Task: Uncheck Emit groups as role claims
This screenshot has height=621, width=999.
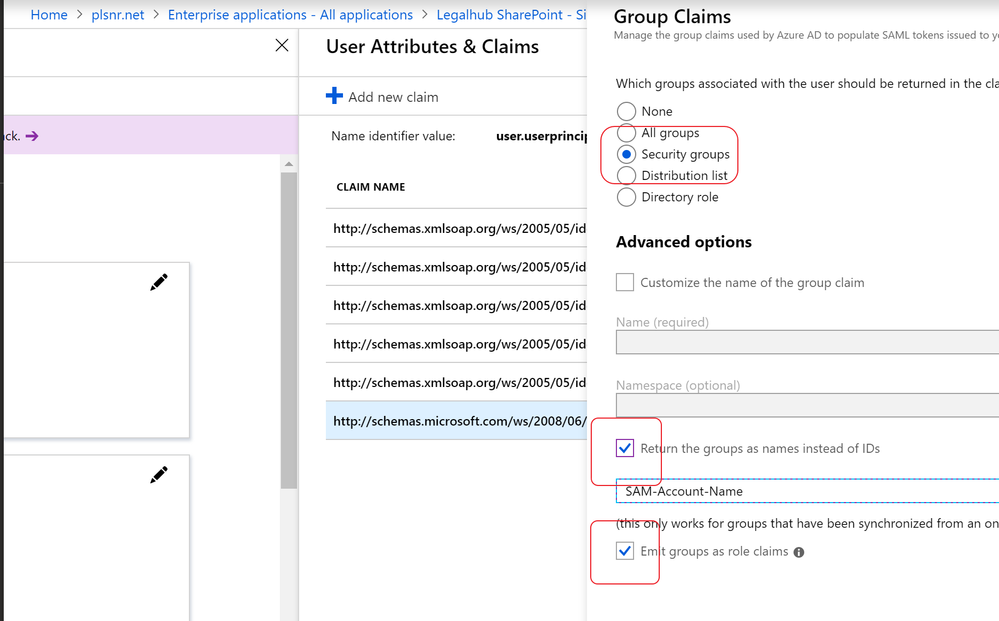Action: click(x=625, y=551)
